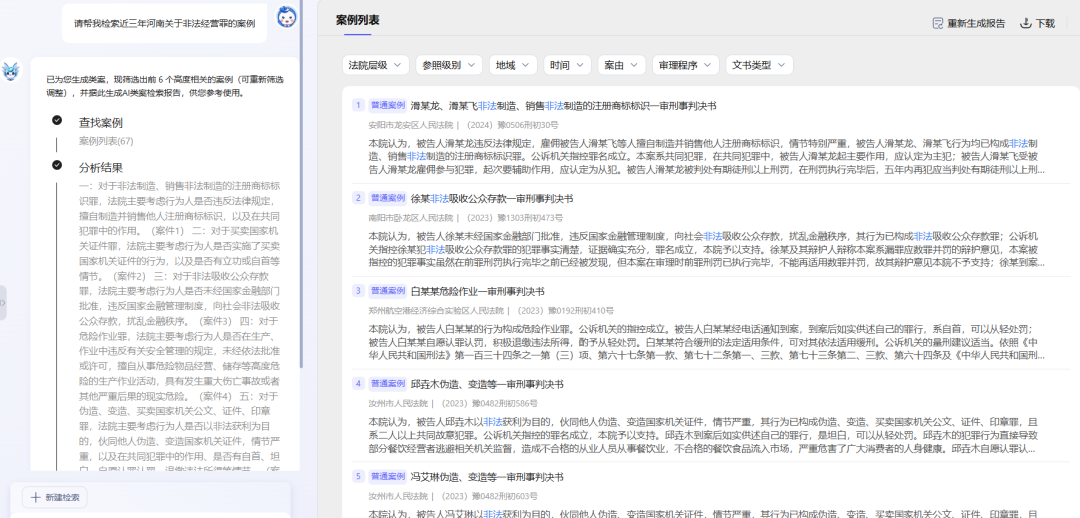
Task: Click the summary paragraph of case 1
Action: 707,156
